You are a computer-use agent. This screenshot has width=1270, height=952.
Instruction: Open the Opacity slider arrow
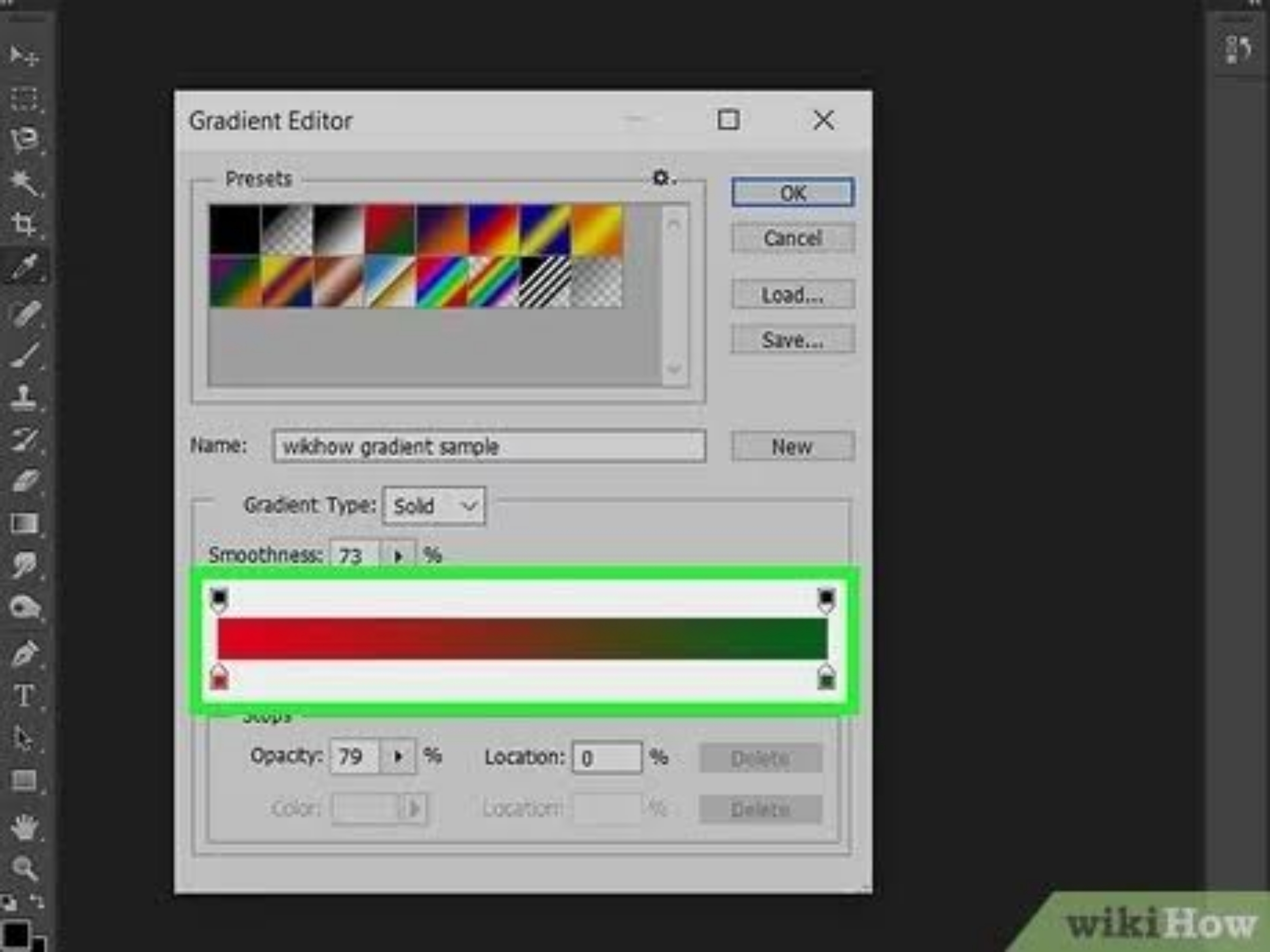(398, 757)
